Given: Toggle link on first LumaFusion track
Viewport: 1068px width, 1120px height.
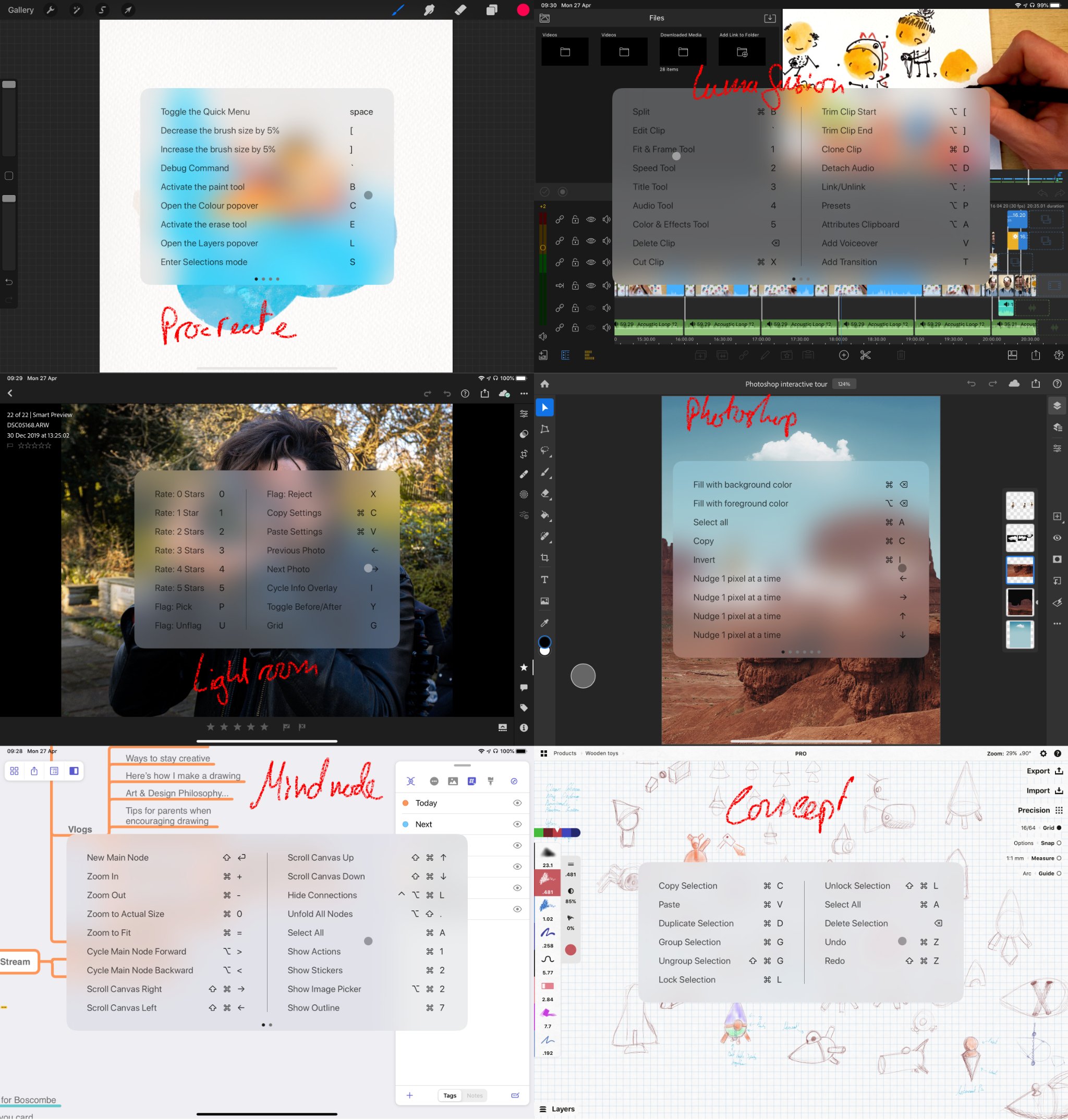Looking at the screenshot, I should point(560,219).
